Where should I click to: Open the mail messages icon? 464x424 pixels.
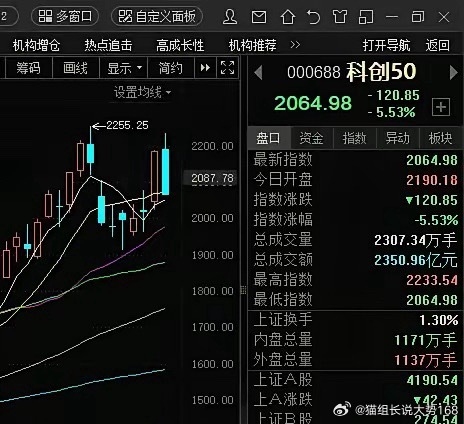(259, 17)
